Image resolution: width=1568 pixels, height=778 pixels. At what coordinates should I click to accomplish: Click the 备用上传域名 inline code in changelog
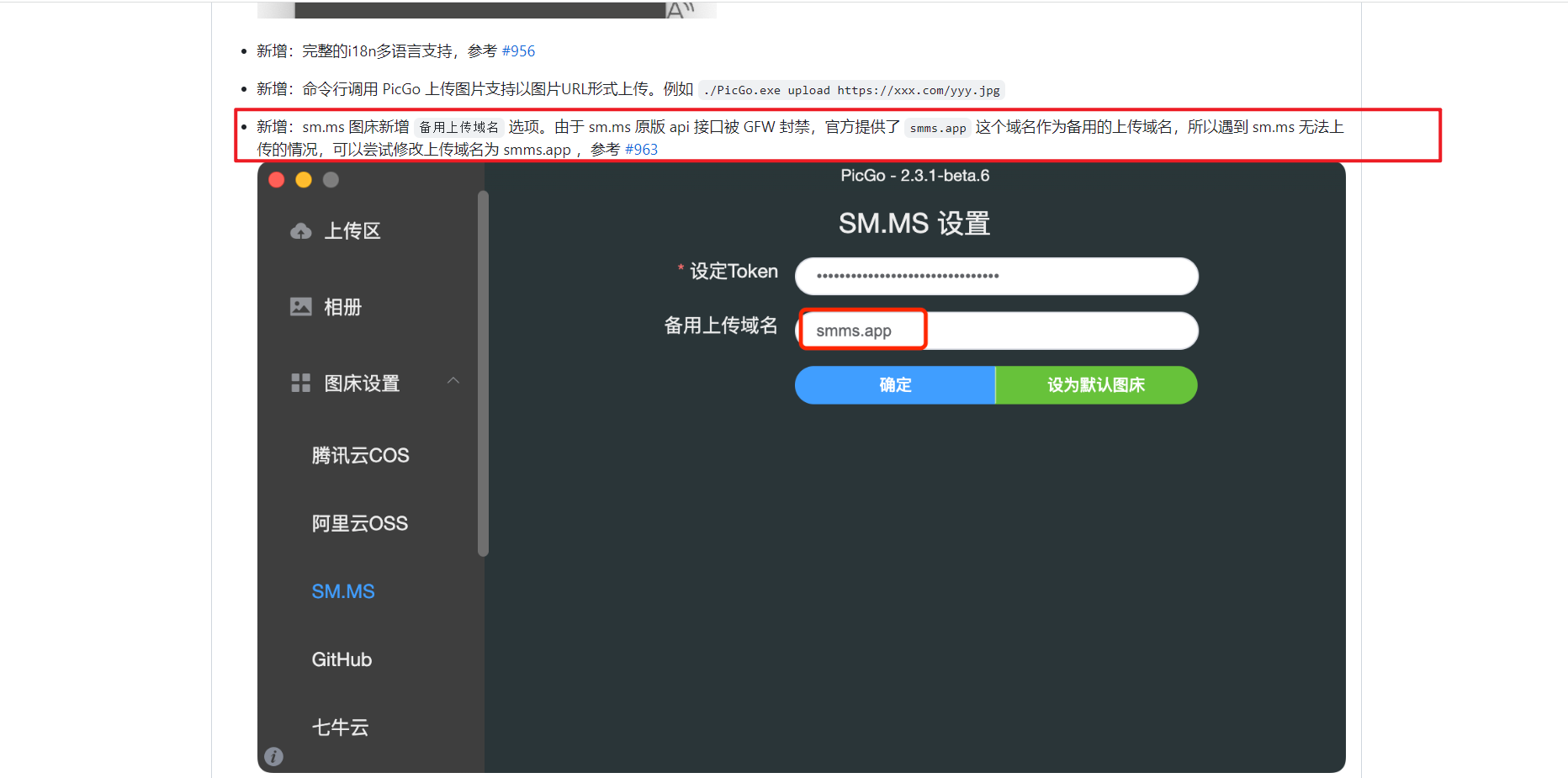459,128
